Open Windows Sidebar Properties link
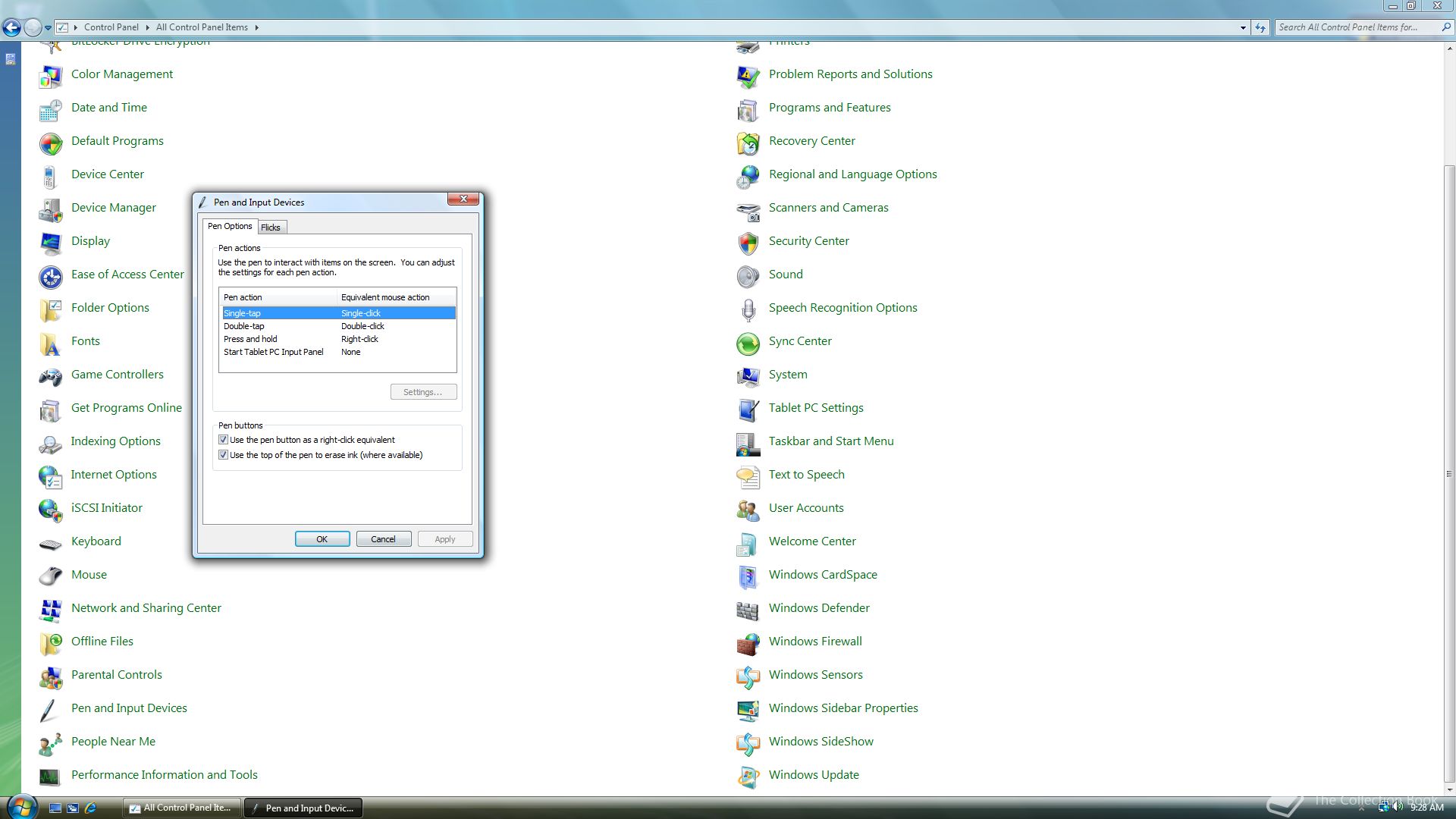The height and width of the screenshot is (819, 1456). click(843, 708)
